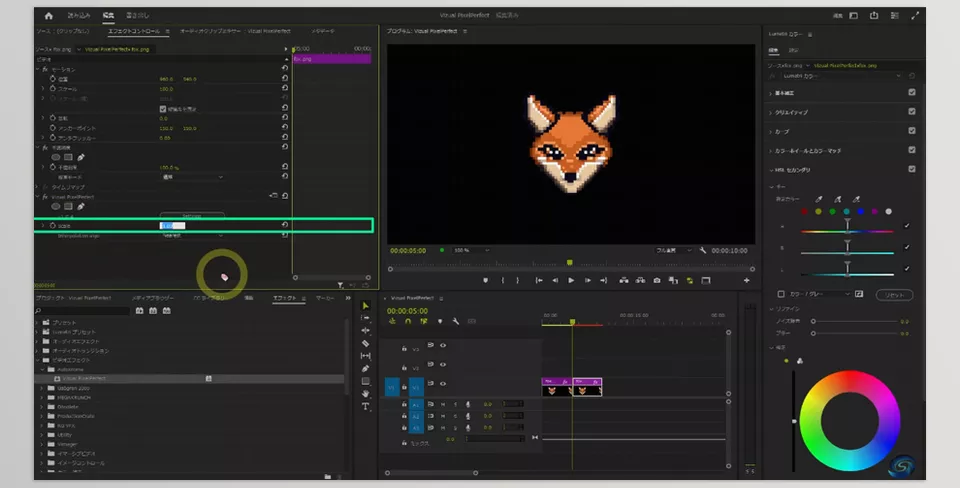
Task: Click the Export Frame camera icon
Action: click(x=657, y=280)
